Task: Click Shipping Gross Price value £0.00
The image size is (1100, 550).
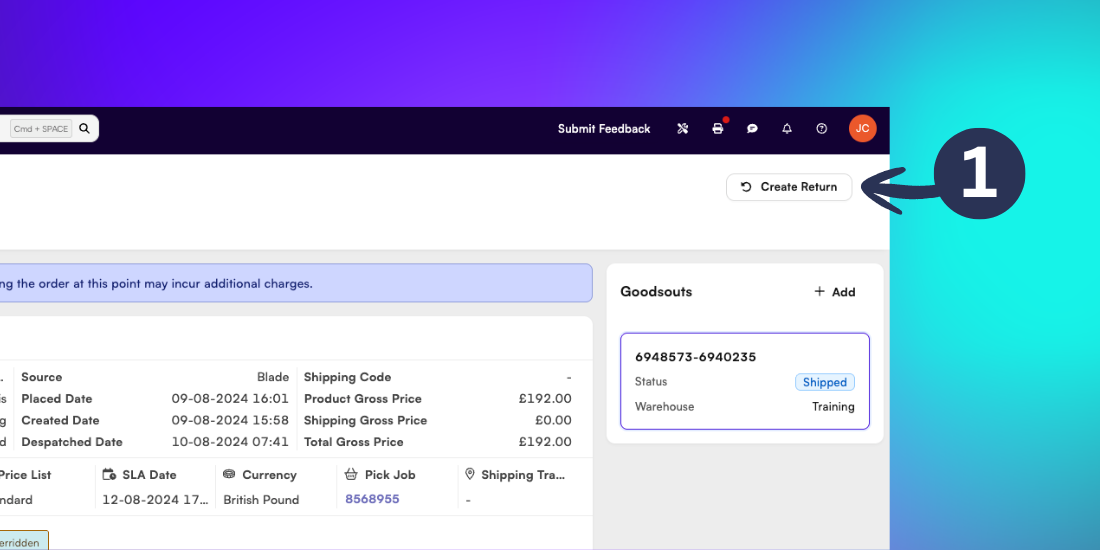Action: point(553,421)
